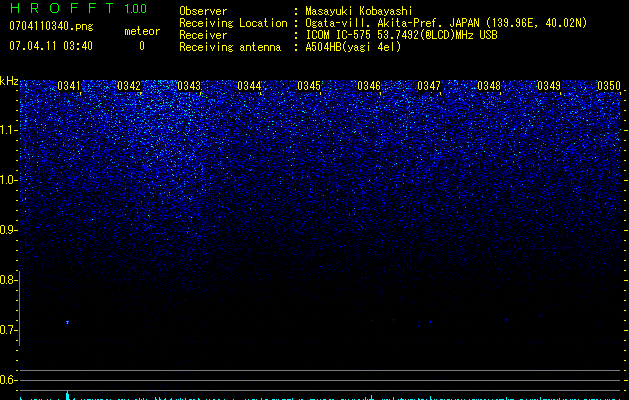The width and height of the screenshot is (629, 400).
Task: Click the timestamp 07.04.11 03:40
Action: coord(51,46)
